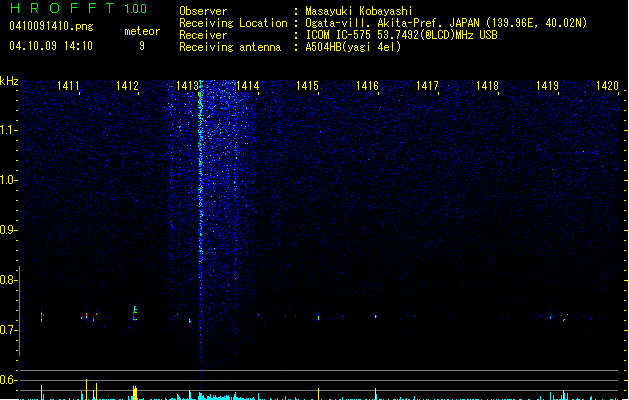
Task: Click the tallest yellow power spike at bottom
Action: click(86, 389)
